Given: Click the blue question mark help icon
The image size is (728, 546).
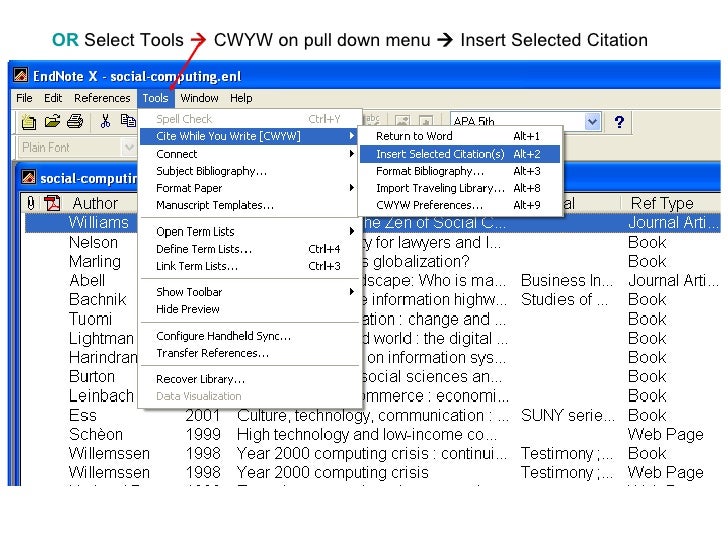Looking at the screenshot, I should tap(619, 122).
